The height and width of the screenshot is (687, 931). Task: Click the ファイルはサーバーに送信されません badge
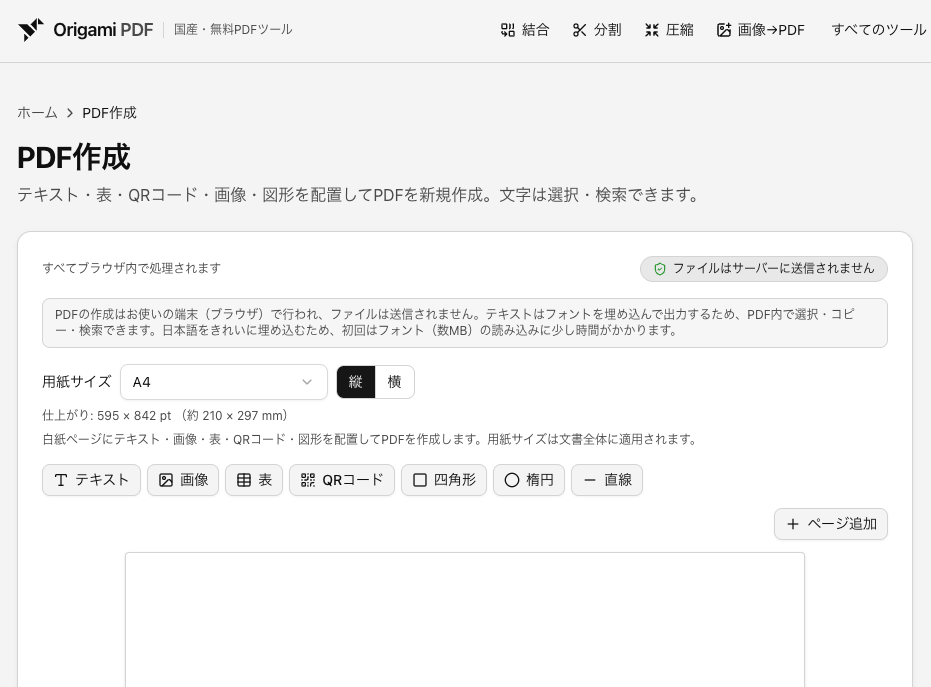[764, 268]
